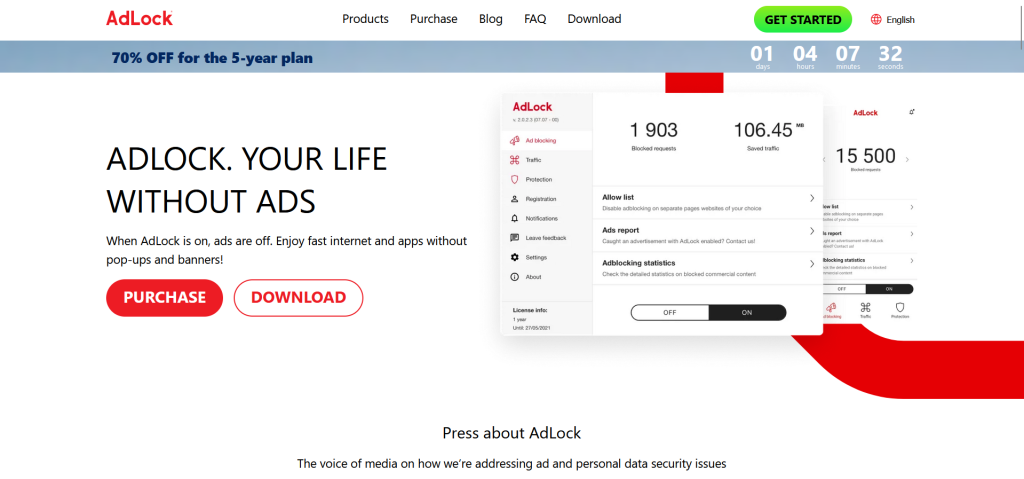This screenshot has width=1024, height=479.
Task: Open the English language selector
Action: pos(900,20)
